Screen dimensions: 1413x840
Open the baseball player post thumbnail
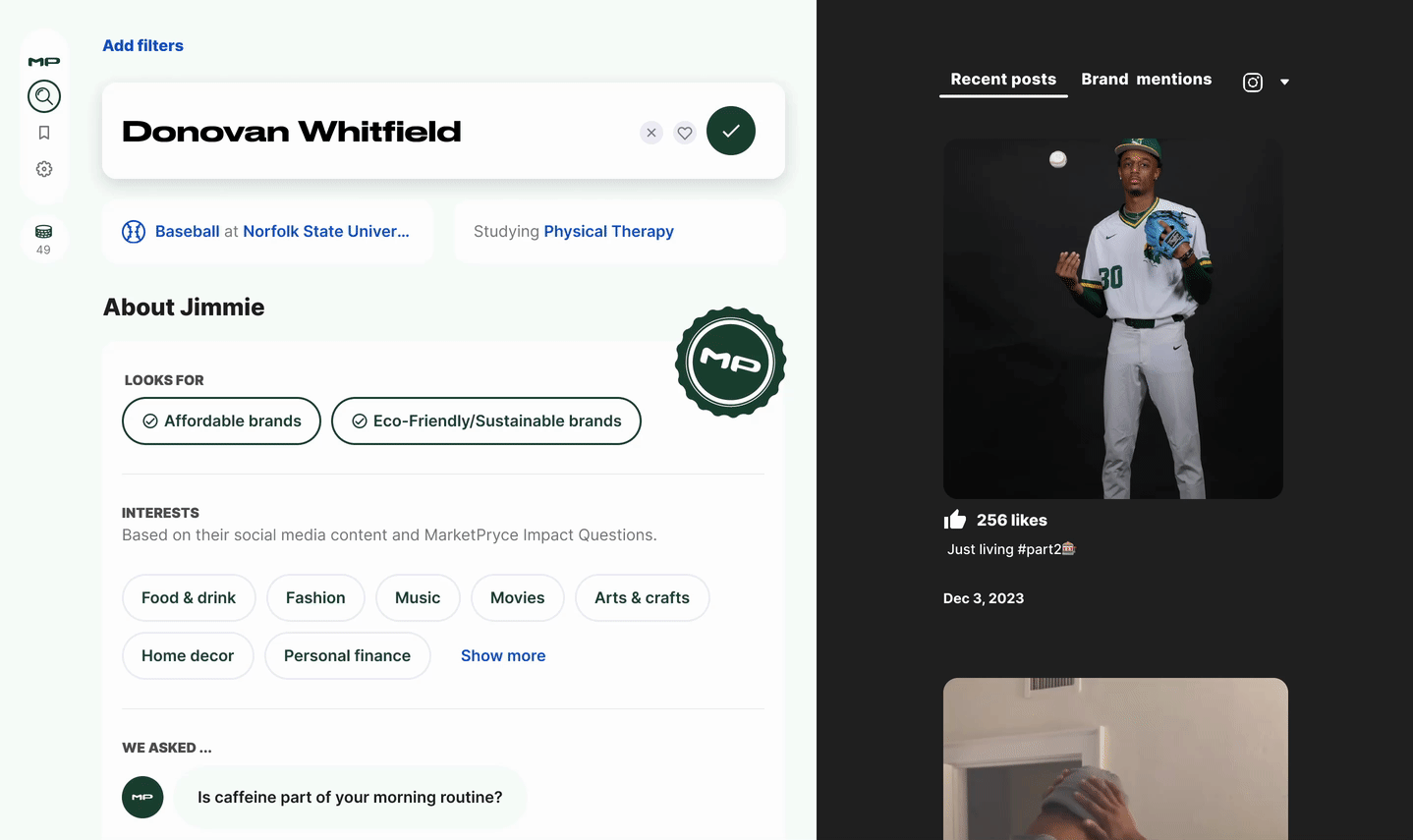pos(1113,318)
